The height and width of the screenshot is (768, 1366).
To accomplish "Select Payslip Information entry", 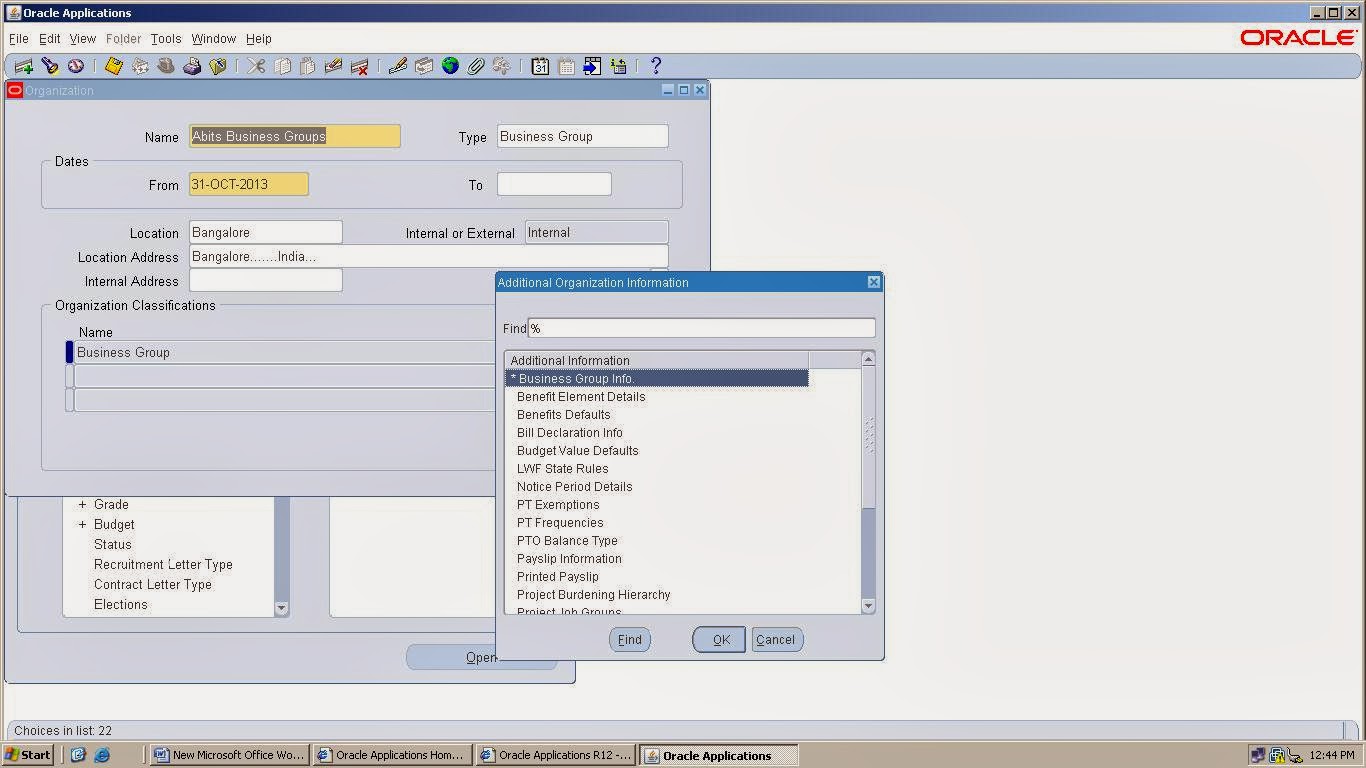I will click(x=569, y=559).
